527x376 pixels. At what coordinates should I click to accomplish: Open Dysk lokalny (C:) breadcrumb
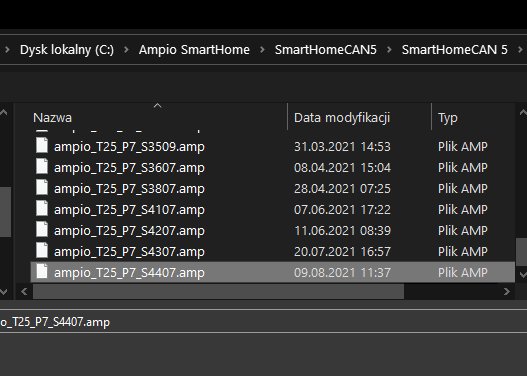[x=67, y=50]
